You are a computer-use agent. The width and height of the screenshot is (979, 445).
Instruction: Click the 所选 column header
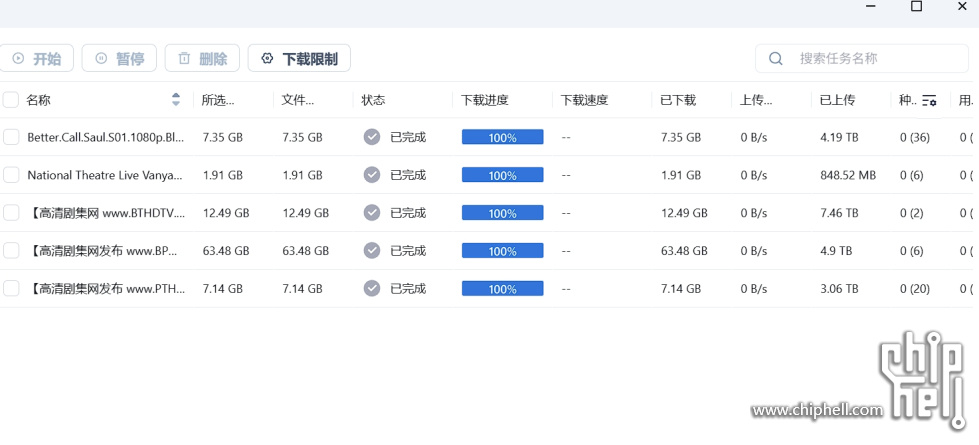coord(219,100)
